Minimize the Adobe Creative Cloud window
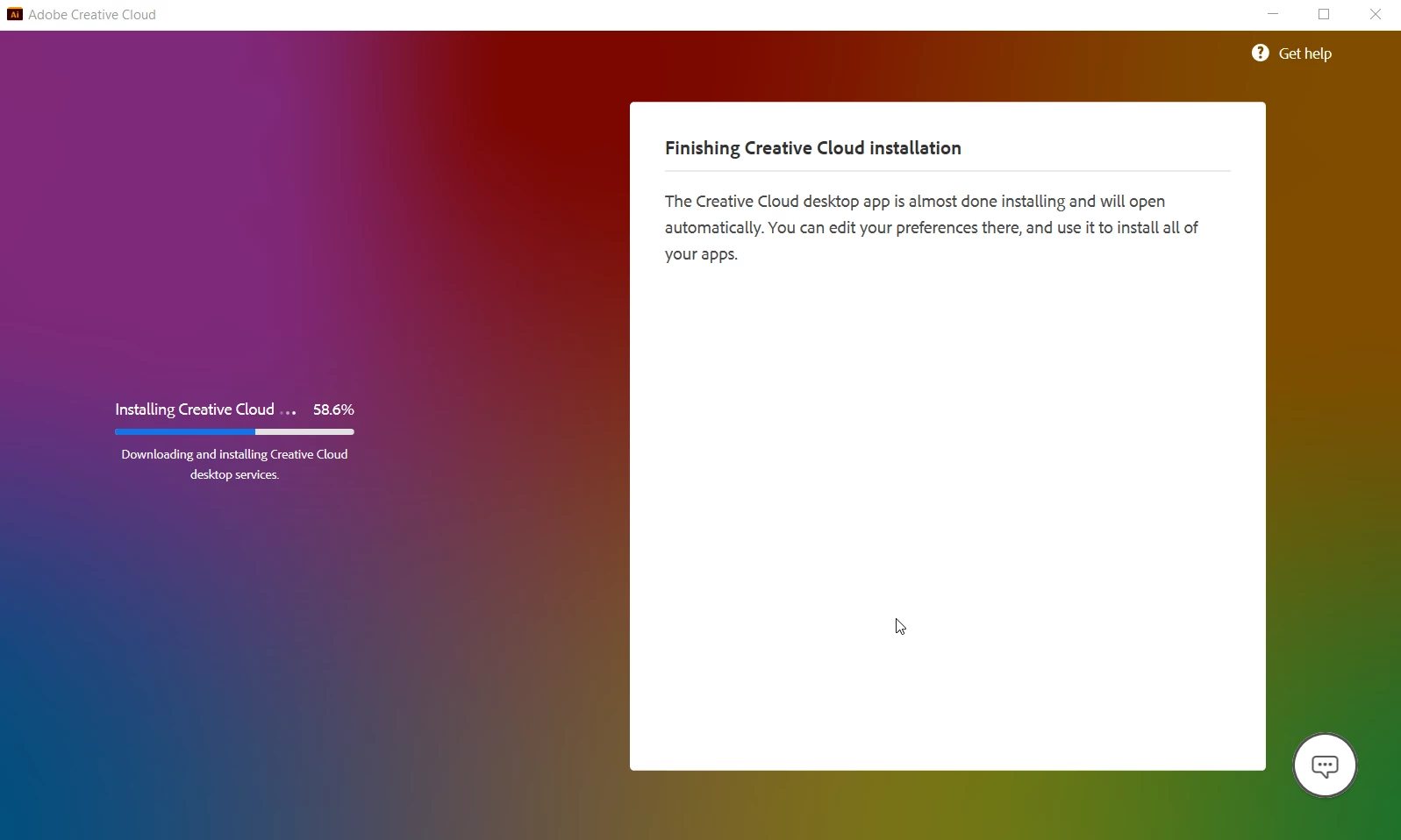The width and height of the screenshot is (1401, 840). (x=1273, y=14)
